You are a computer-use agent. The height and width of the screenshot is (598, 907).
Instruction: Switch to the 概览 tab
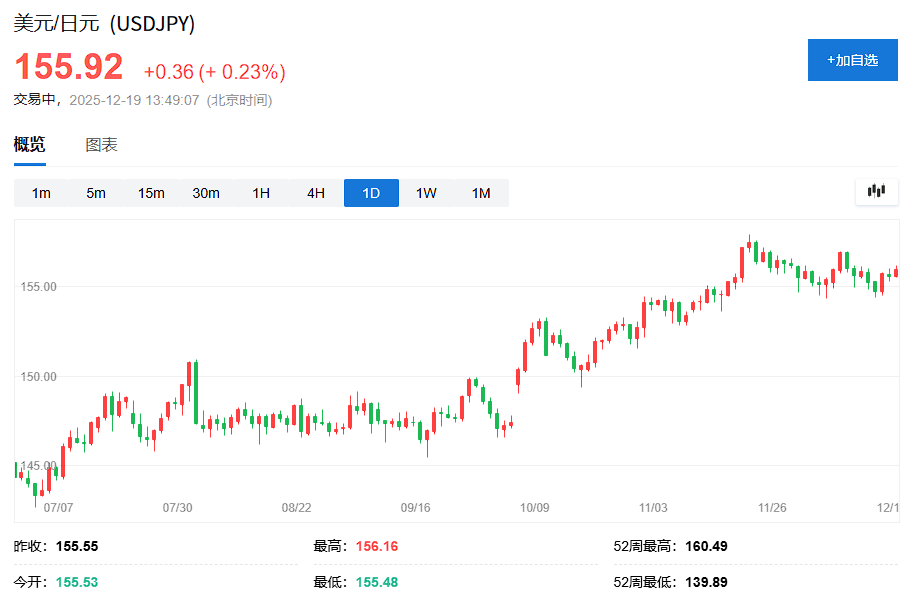(29, 145)
